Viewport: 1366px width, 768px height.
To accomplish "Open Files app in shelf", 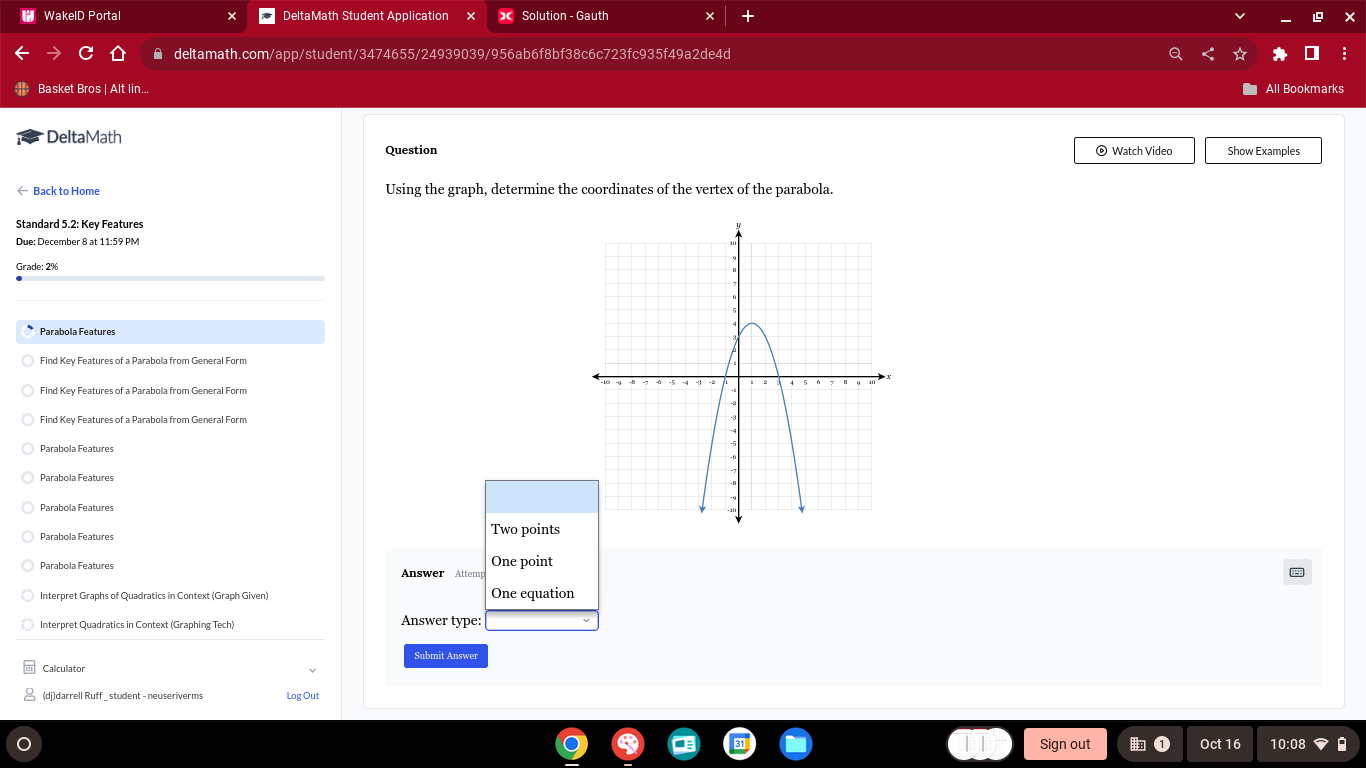I will (x=796, y=744).
